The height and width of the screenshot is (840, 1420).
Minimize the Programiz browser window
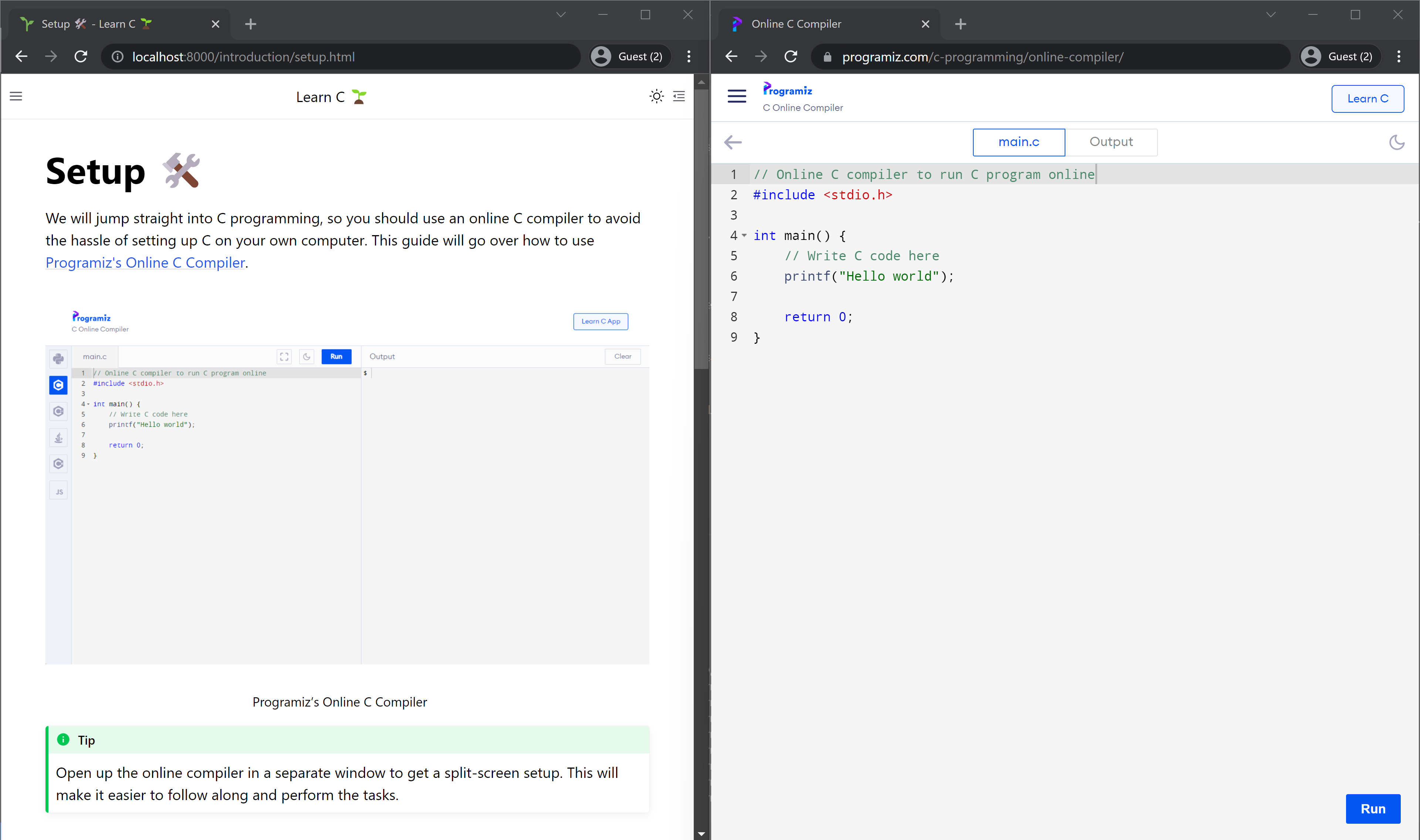(1312, 15)
